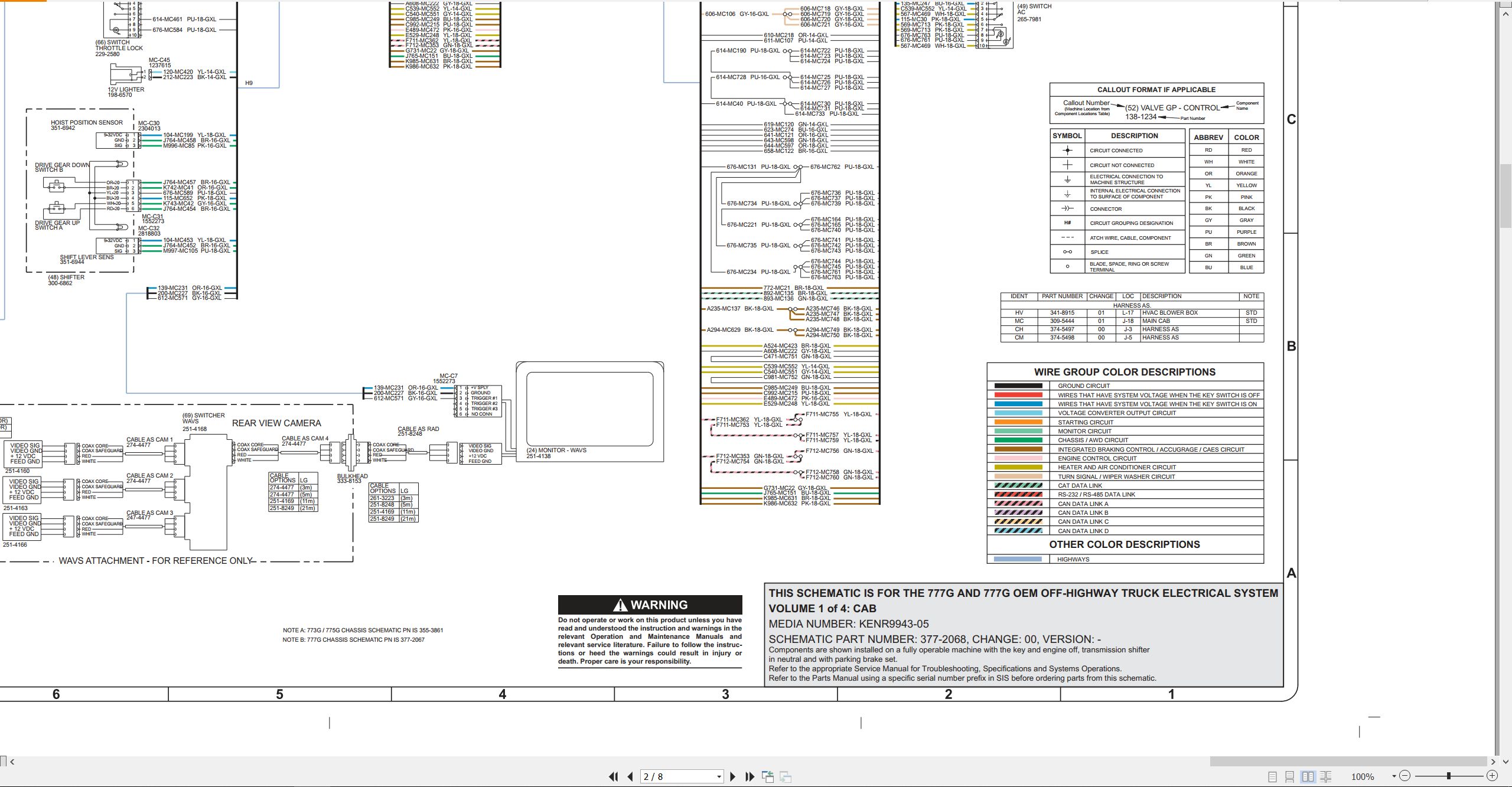Click 'WAVS ATTACHMENT - FOR REFERENCE ONLY' text
The image size is (1512, 787).
(155, 561)
